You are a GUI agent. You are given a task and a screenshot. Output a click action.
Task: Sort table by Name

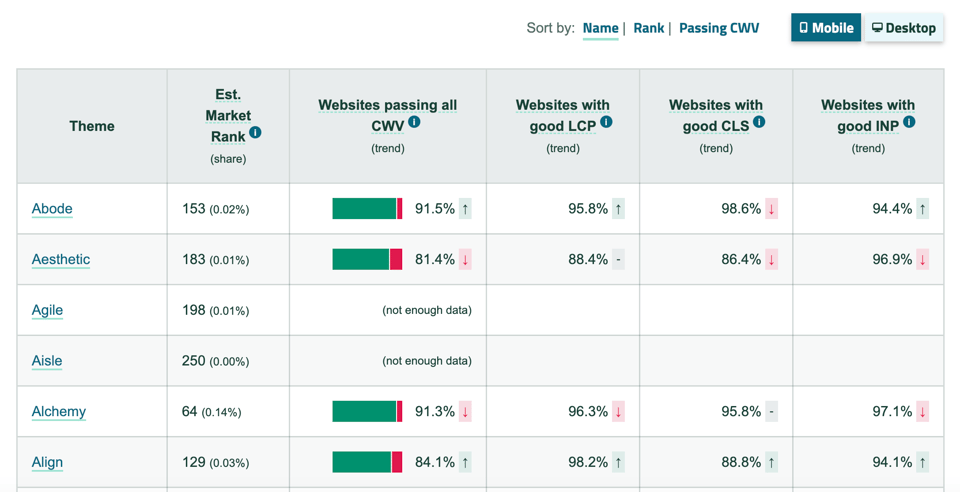[600, 28]
